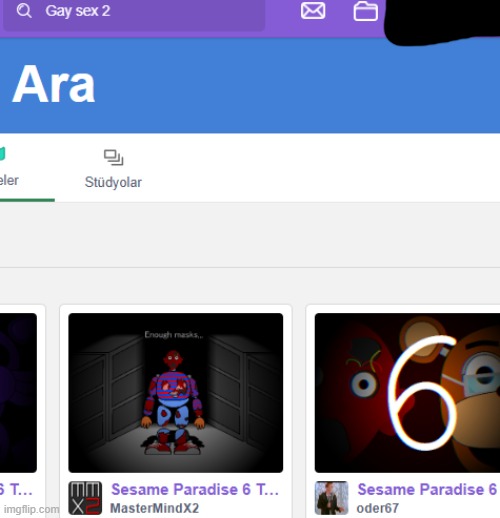Screen dimensions: 500x518
Task: Click the Stüdyolar stacked-windows icon
Action: click(113, 157)
